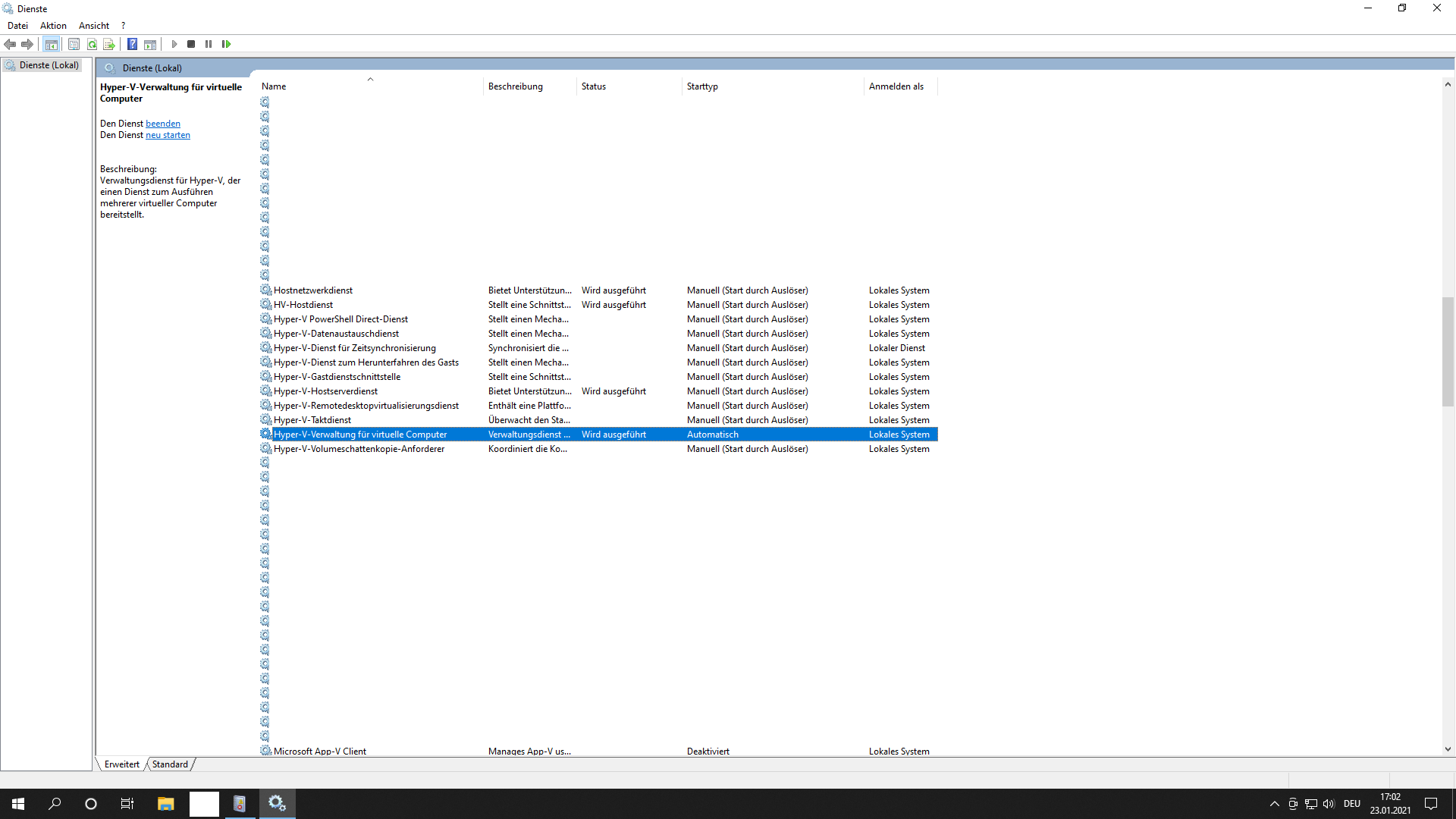Select Hyper-V-Datenaustauschdienst row
Image resolution: width=1456 pixels, height=819 pixels.
coord(598,333)
